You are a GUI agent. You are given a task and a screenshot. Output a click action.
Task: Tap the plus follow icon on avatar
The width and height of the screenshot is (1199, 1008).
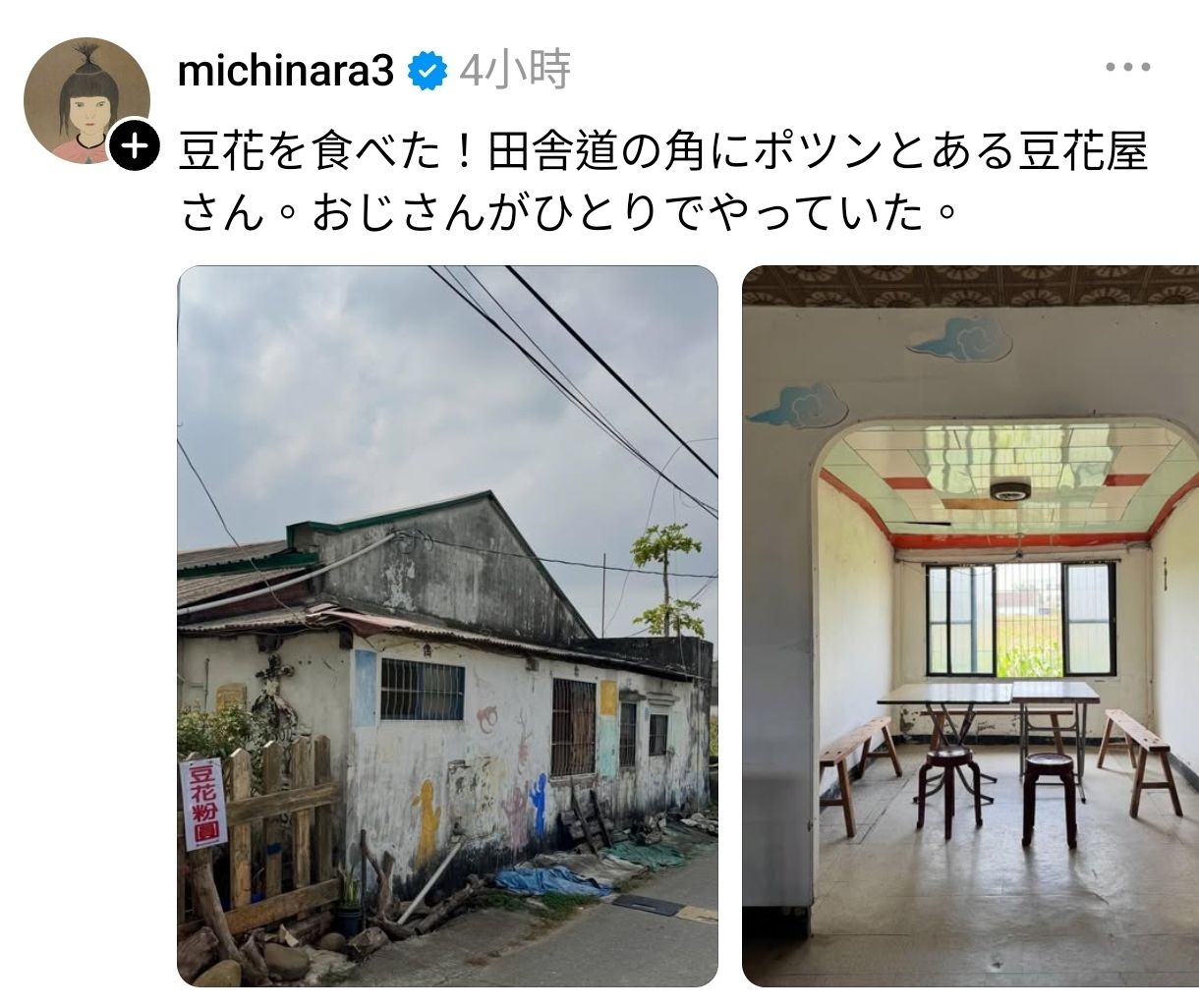tap(135, 146)
